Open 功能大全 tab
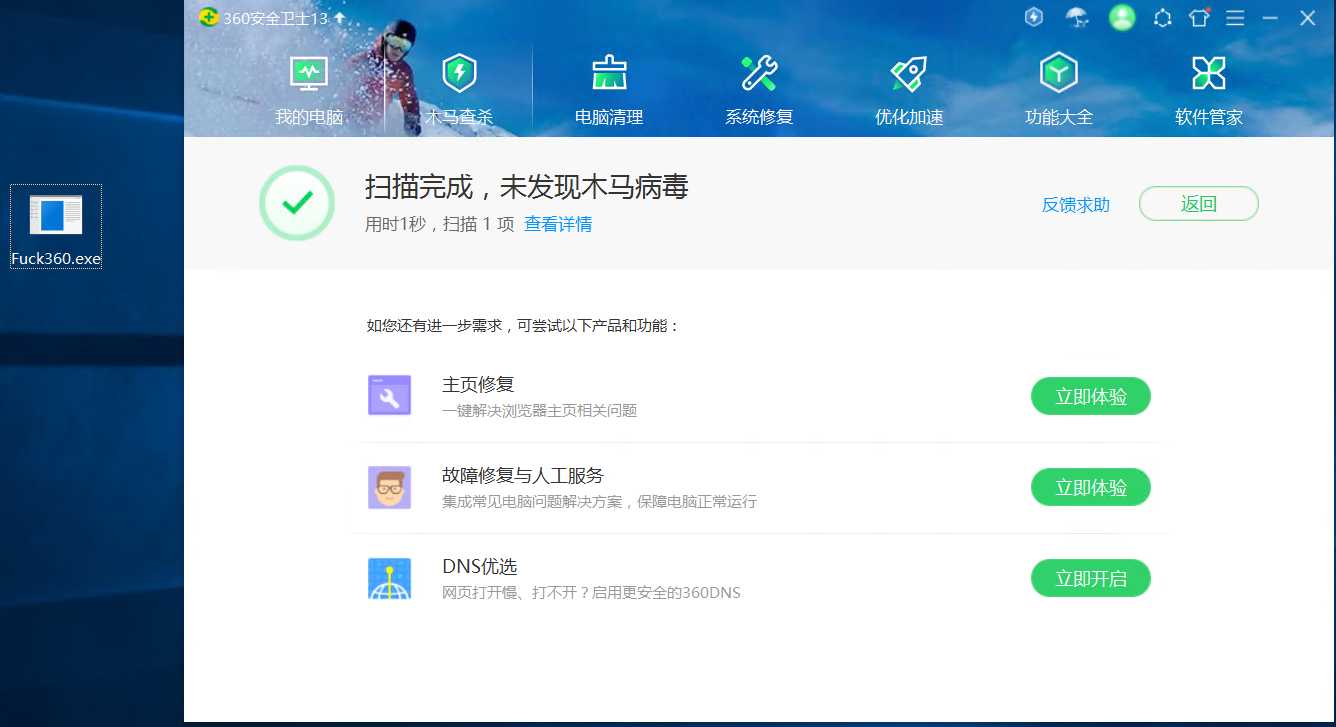This screenshot has width=1336, height=727. [1059, 91]
